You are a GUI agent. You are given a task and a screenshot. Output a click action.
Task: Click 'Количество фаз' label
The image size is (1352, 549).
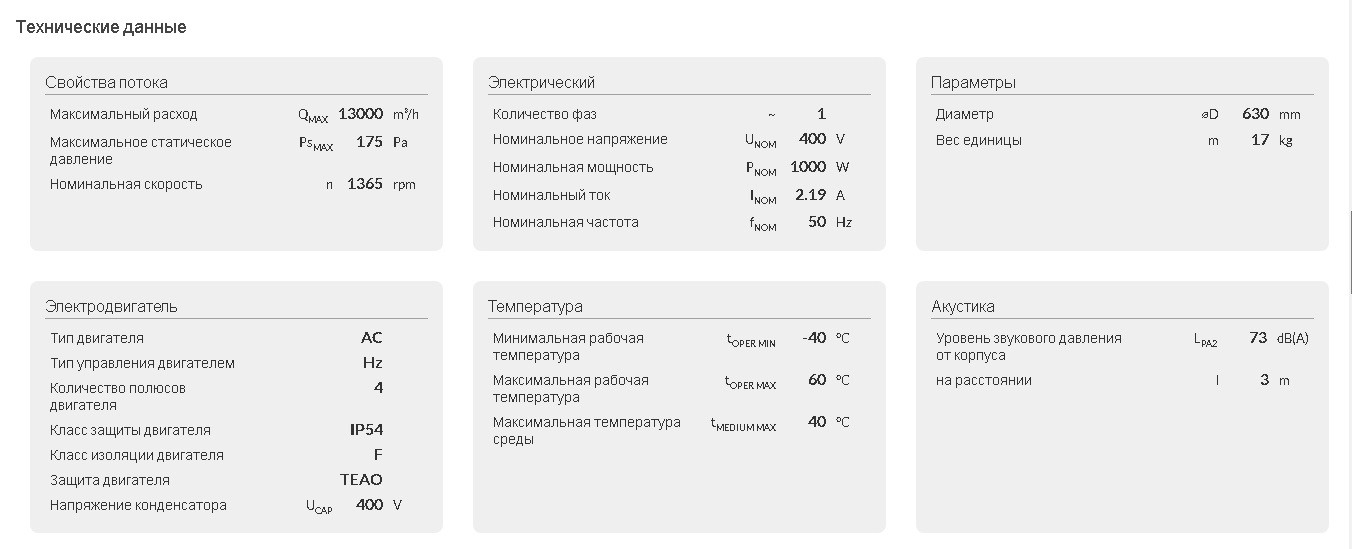545,114
